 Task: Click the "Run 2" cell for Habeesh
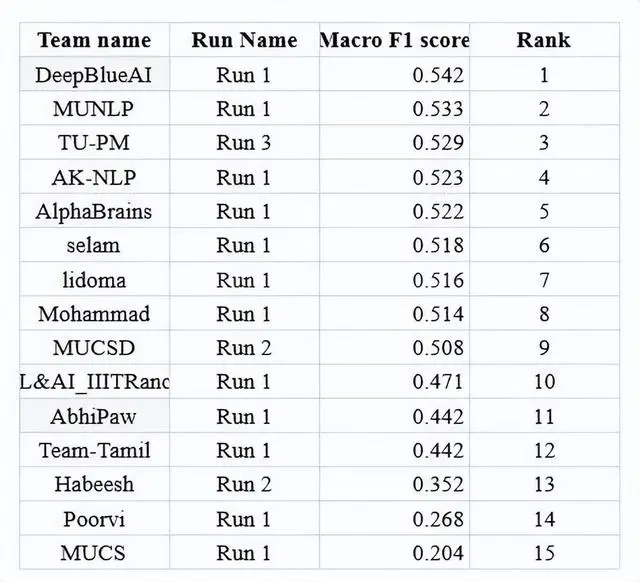click(x=244, y=485)
